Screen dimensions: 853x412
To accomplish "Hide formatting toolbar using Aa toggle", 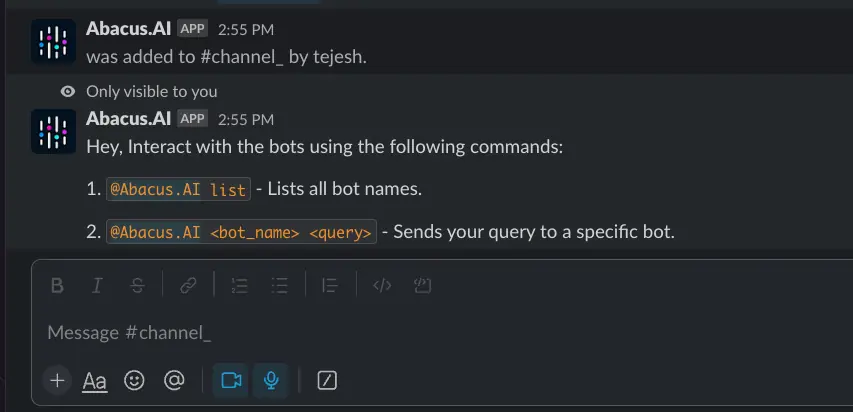I will (95, 380).
